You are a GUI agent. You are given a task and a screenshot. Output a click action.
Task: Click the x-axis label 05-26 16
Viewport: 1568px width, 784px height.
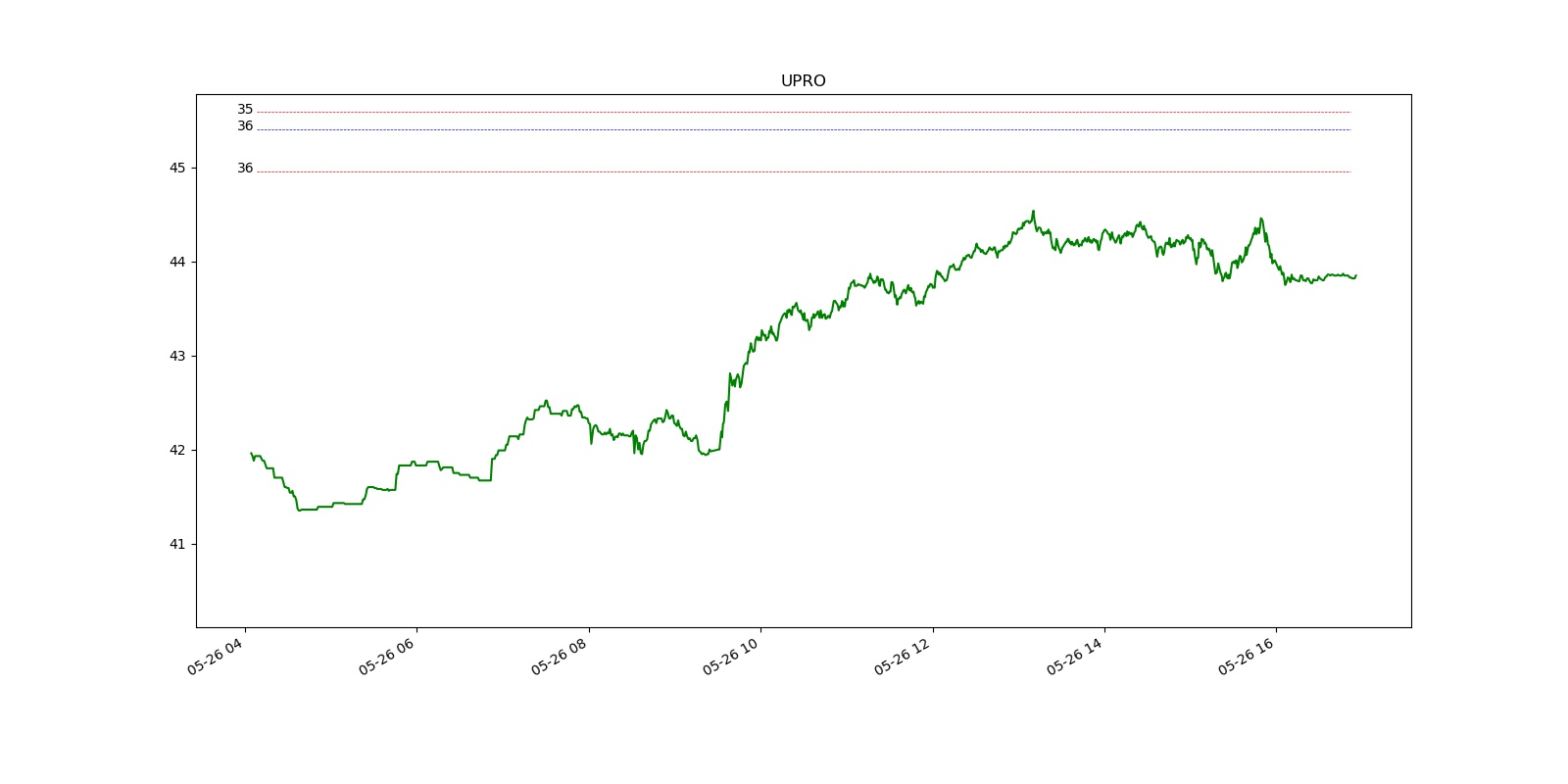1248,656
